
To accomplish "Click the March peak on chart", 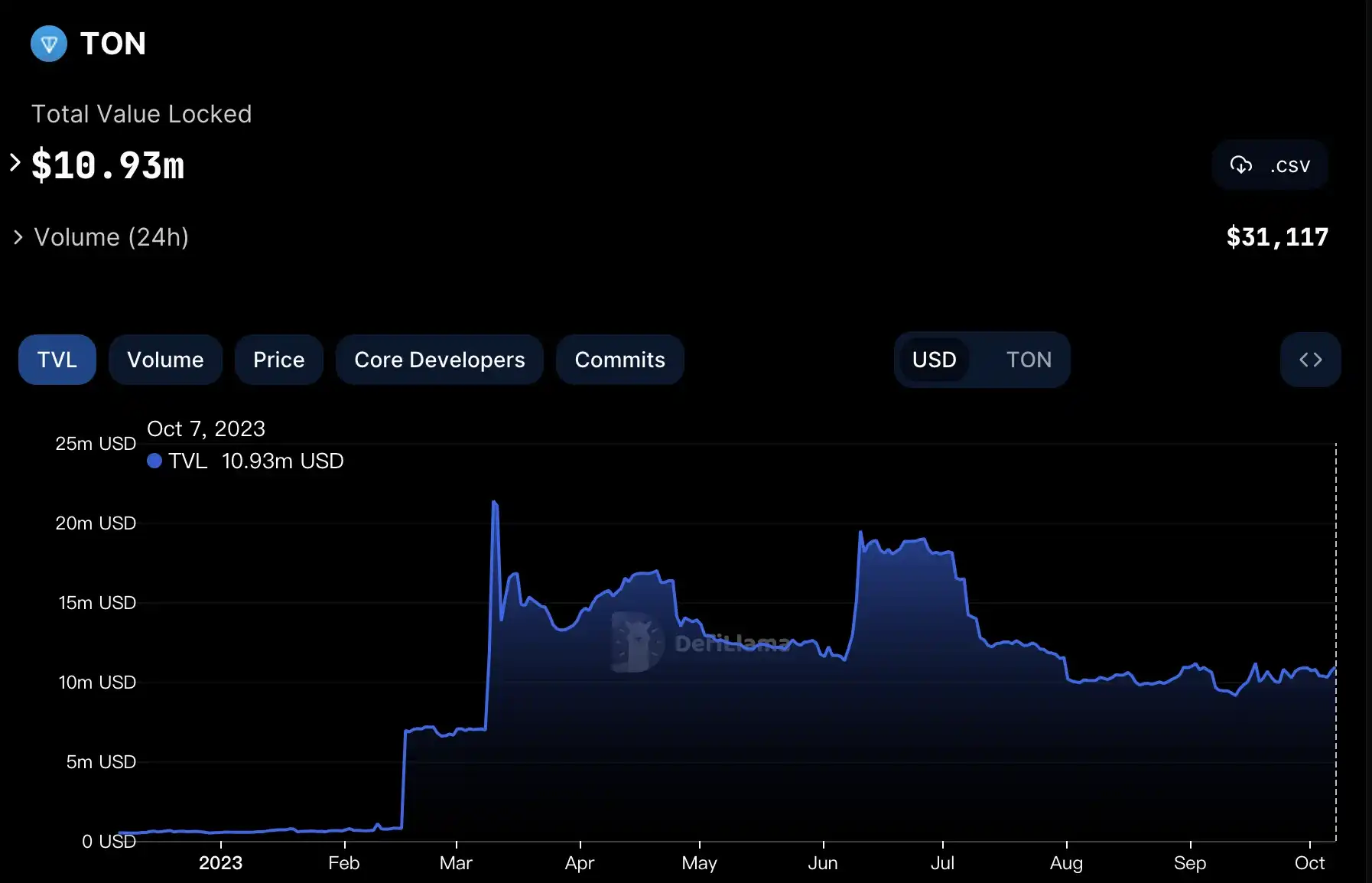I will tap(495, 503).
